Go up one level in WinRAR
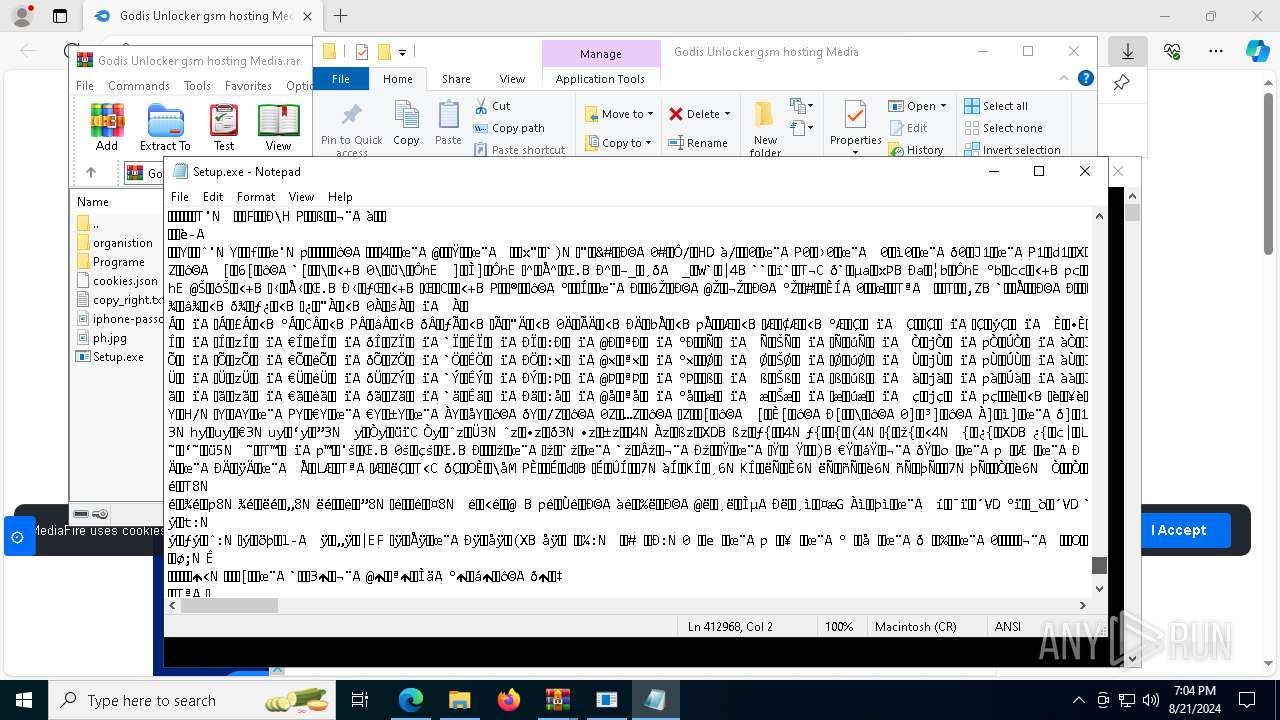Screen dimensions: 1280x720 tap(91, 173)
